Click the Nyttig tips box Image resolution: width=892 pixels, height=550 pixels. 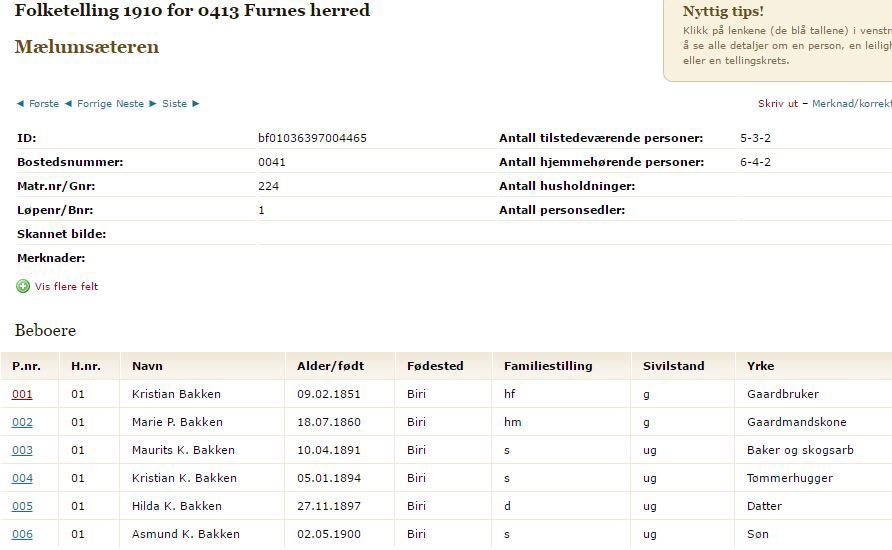pyautogui.click(x=780, y=40)
